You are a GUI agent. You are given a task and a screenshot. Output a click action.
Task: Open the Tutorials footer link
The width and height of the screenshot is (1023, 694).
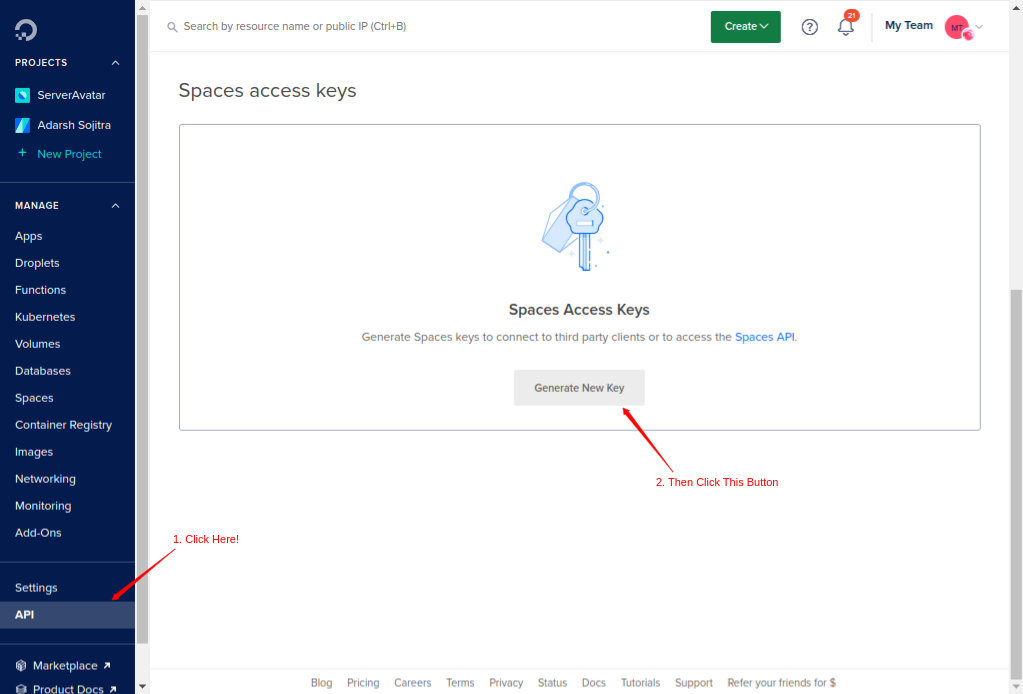640,683
